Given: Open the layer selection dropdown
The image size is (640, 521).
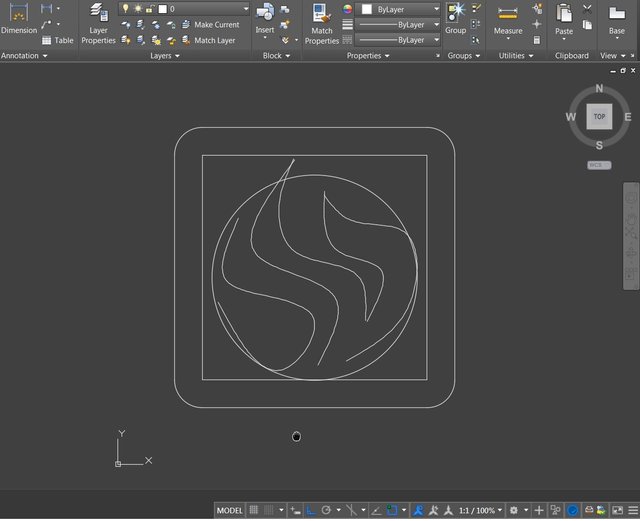Looking at the screenshot, I should tap(245, 9).
